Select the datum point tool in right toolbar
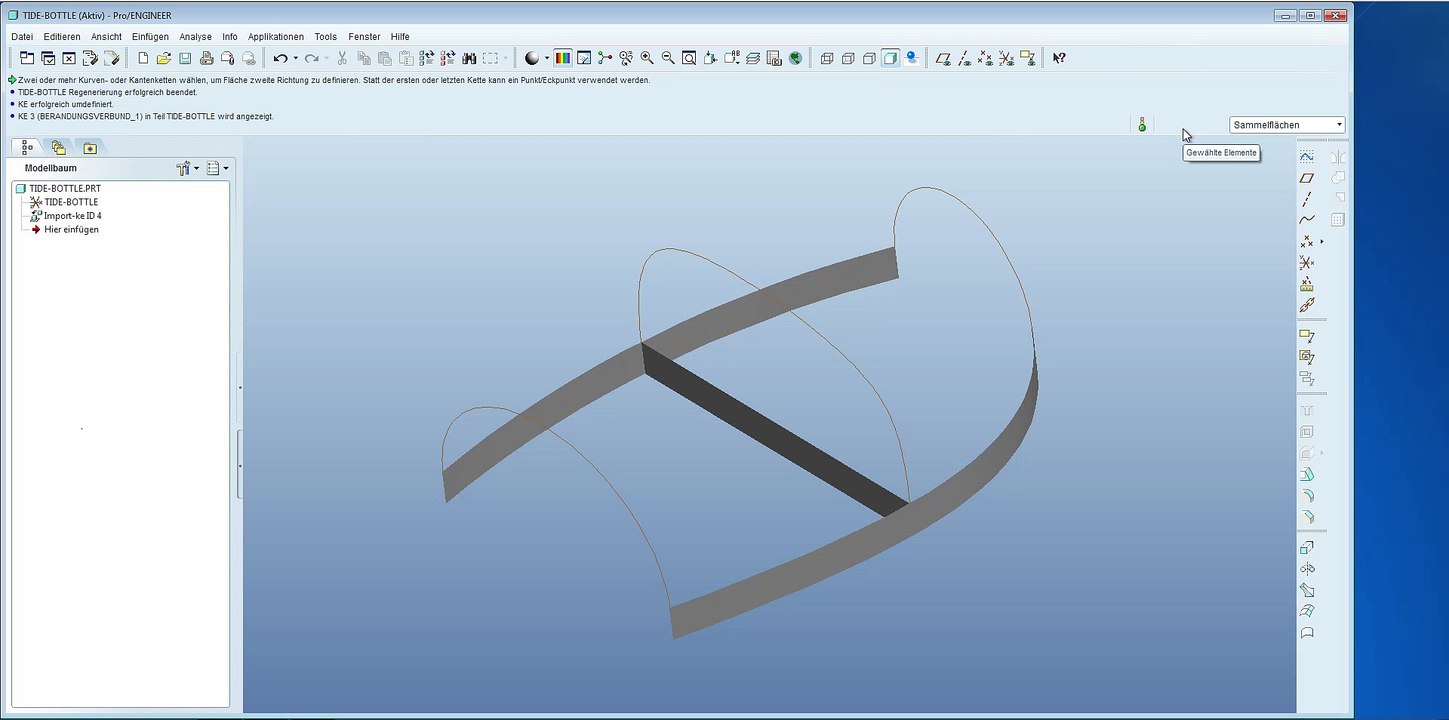Image resolution: width=1449 pixels, height=720 pixels. click(1306, 242)
